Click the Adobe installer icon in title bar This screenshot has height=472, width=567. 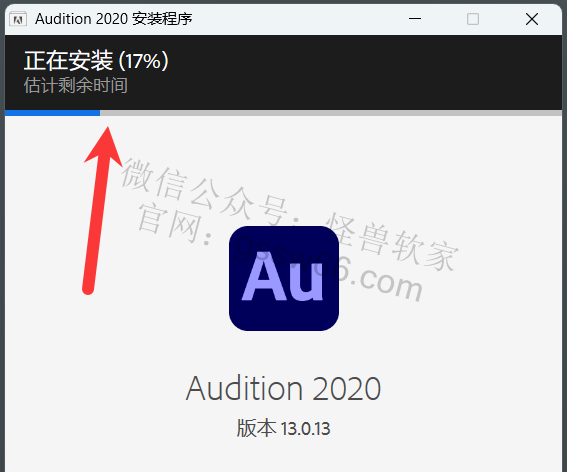click(18, 19)
